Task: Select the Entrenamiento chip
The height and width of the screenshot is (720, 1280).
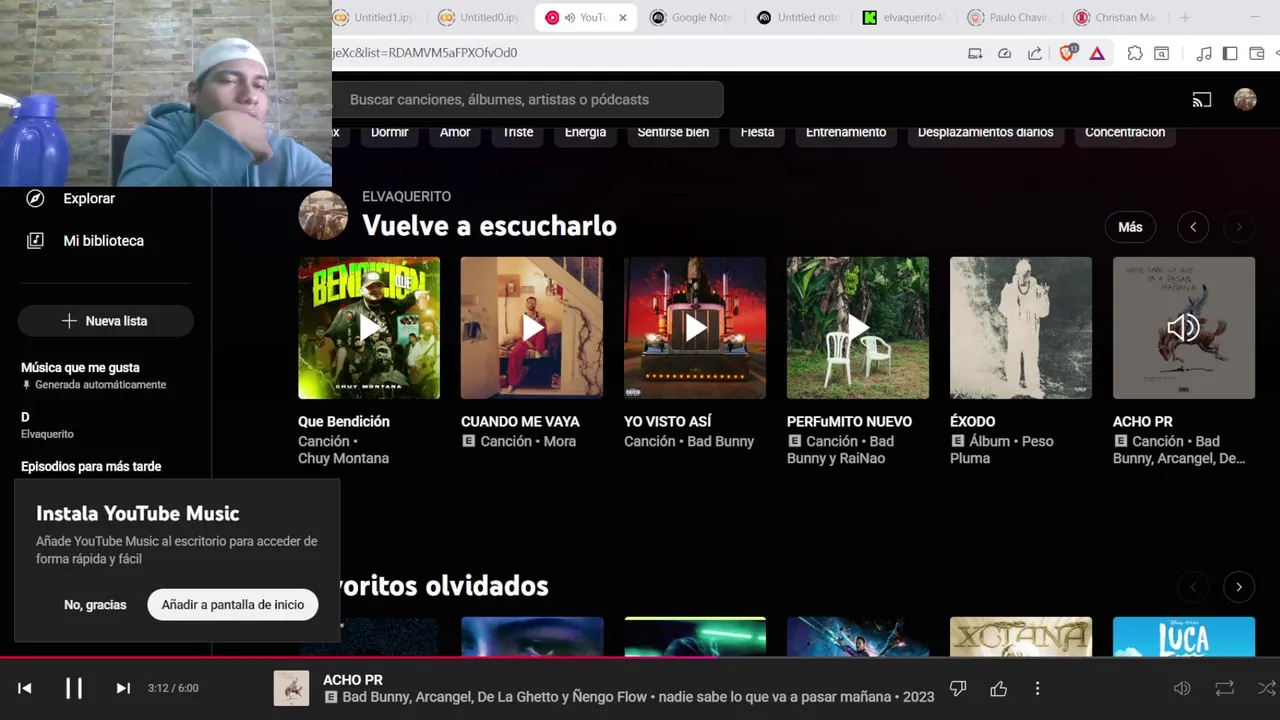Action: click(846, 132)
